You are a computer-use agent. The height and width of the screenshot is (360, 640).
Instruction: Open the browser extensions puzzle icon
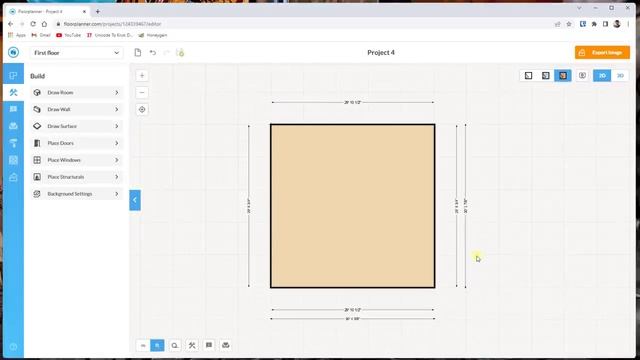(x=594, y=24)
